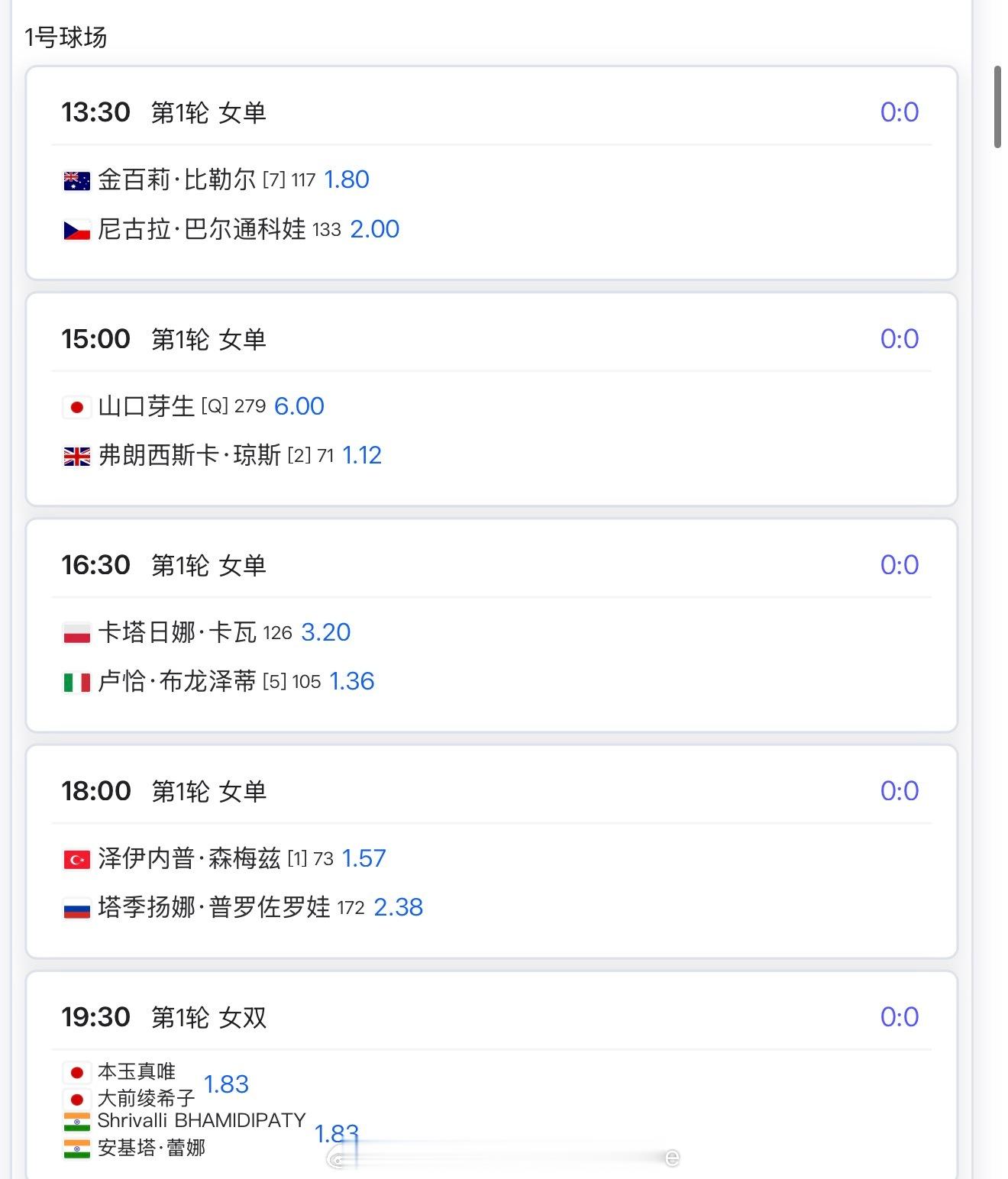The width and height of the screenshot is (1008, 1179).
Task: Click Russian flag beside 塔季扬娜·普罗佐罗娃
Action: click(76, 908)
